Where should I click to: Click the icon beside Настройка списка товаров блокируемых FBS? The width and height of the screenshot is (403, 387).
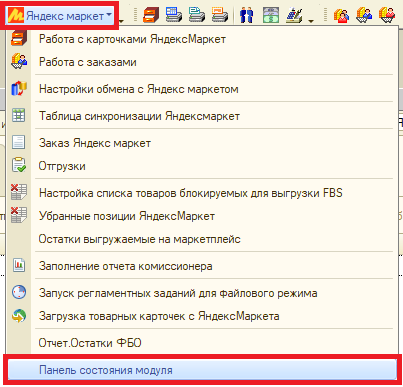[18, 192]
